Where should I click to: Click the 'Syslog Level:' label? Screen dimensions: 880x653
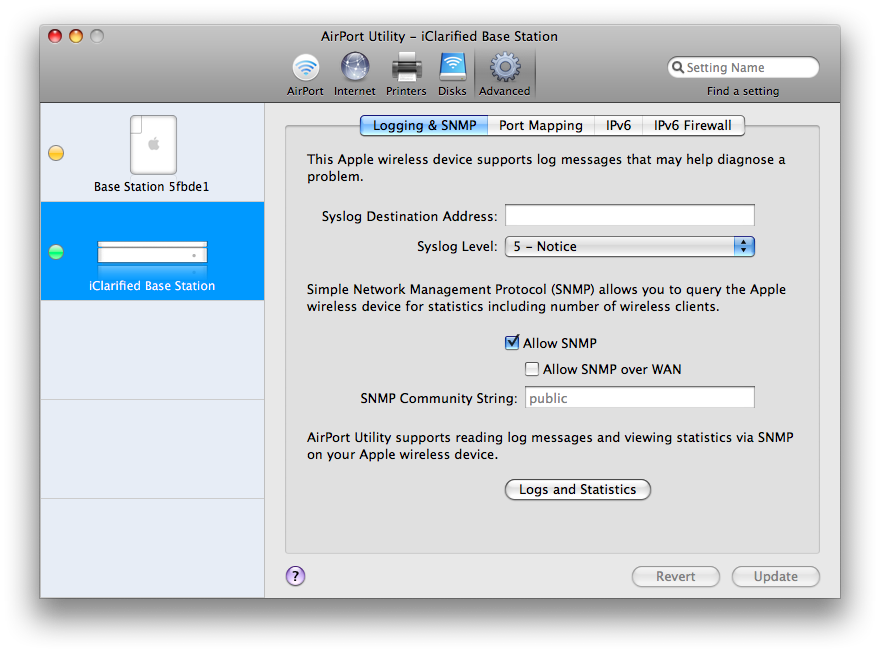[x=457, y=246]
